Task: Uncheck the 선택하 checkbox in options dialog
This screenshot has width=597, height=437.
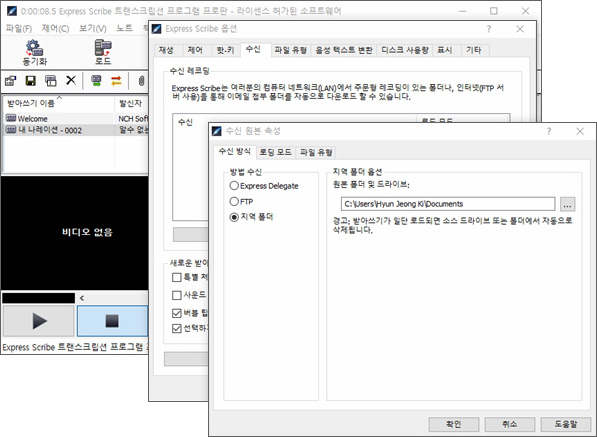Action: [x=176, y=328]
